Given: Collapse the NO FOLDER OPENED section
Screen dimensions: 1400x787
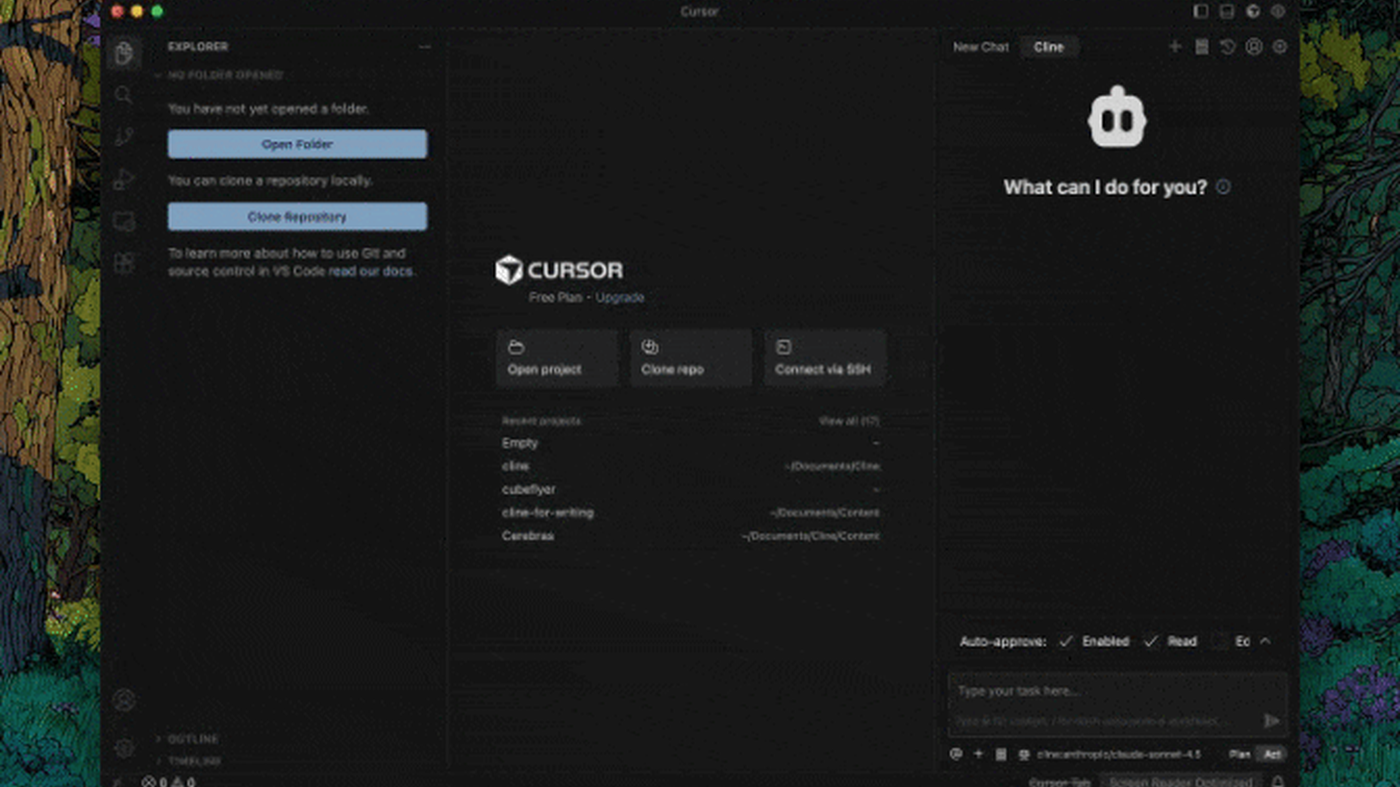Looking at the screenshot, I should [220, 75].
